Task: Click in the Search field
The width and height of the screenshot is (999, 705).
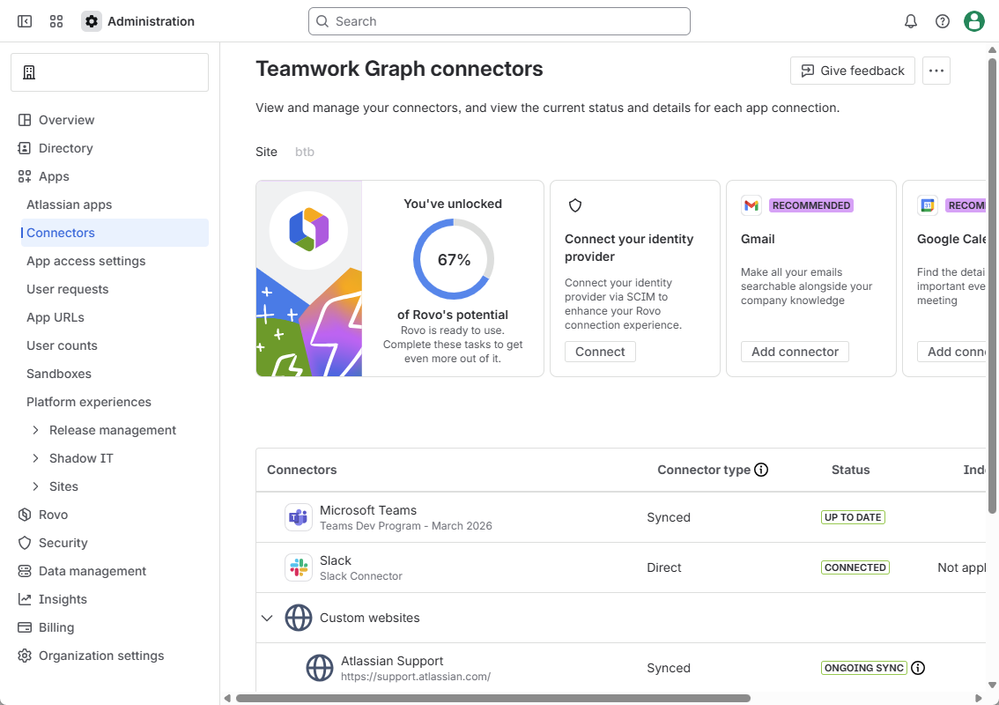Action: [x=499, y=21]
